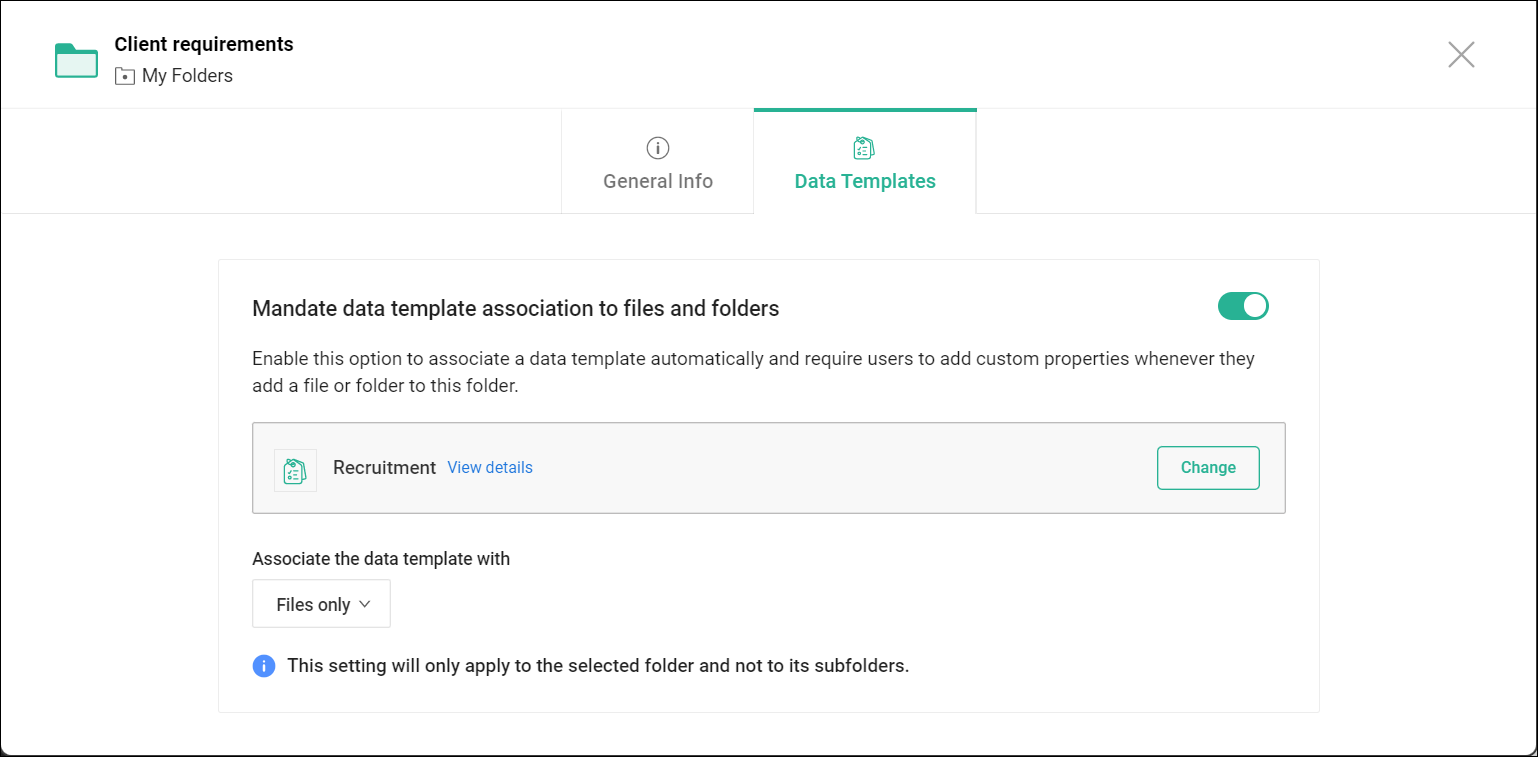Select the Data Templates tab label
The width and height of the screenshot is (1538, 757).
865,181
